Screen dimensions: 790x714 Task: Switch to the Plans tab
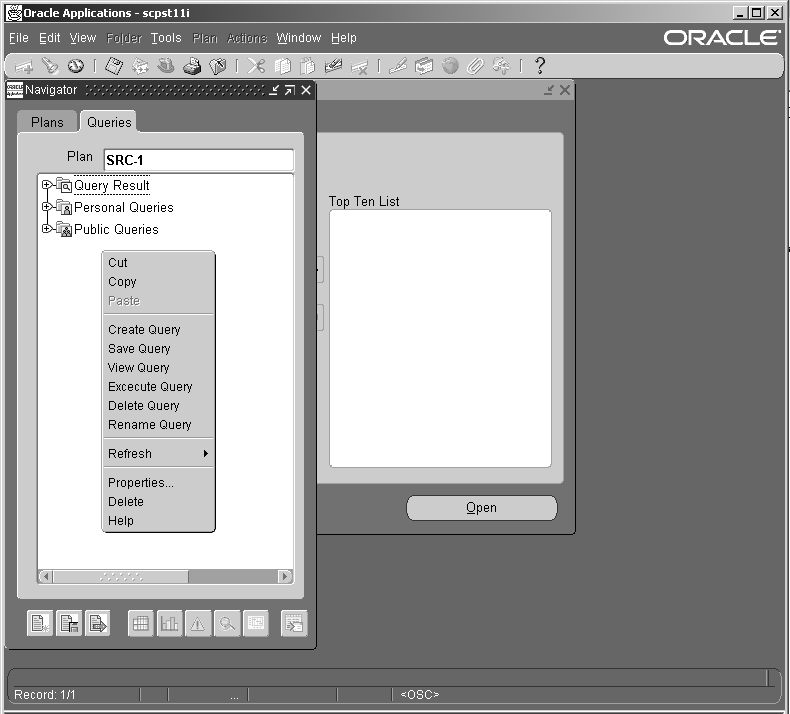coord(47,122)
